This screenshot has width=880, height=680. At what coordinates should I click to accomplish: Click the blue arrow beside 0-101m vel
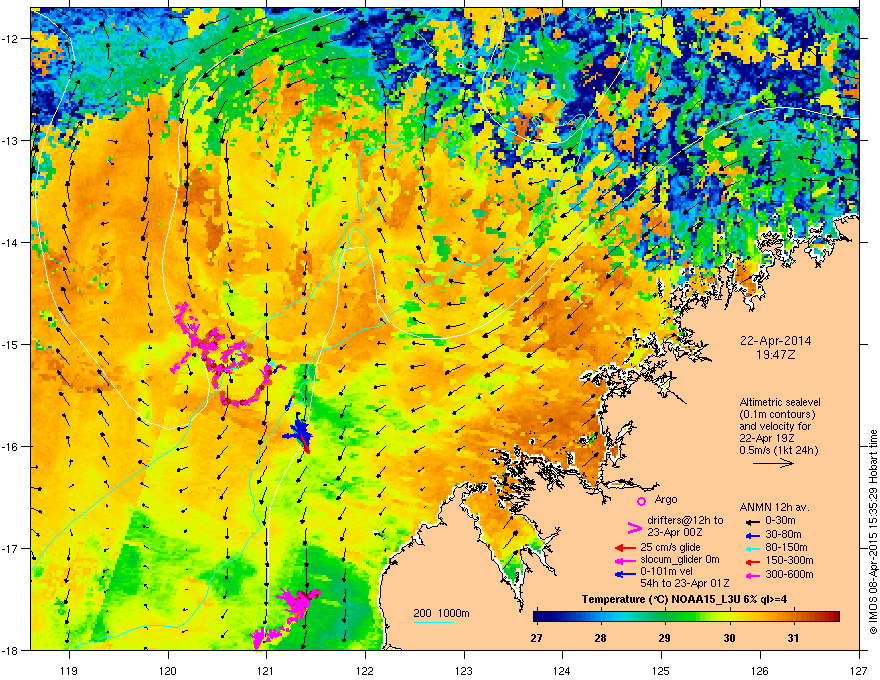(x=625, y=574)
